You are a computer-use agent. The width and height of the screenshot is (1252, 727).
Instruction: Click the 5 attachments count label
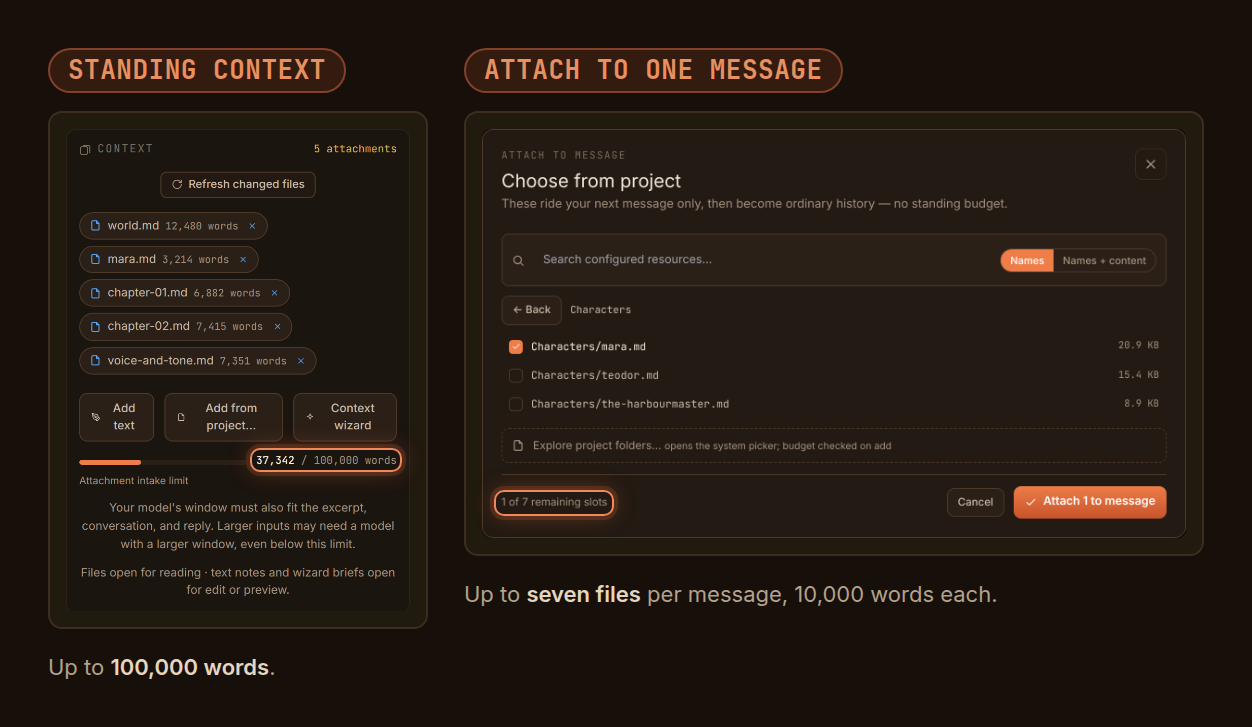pos(355,149)
